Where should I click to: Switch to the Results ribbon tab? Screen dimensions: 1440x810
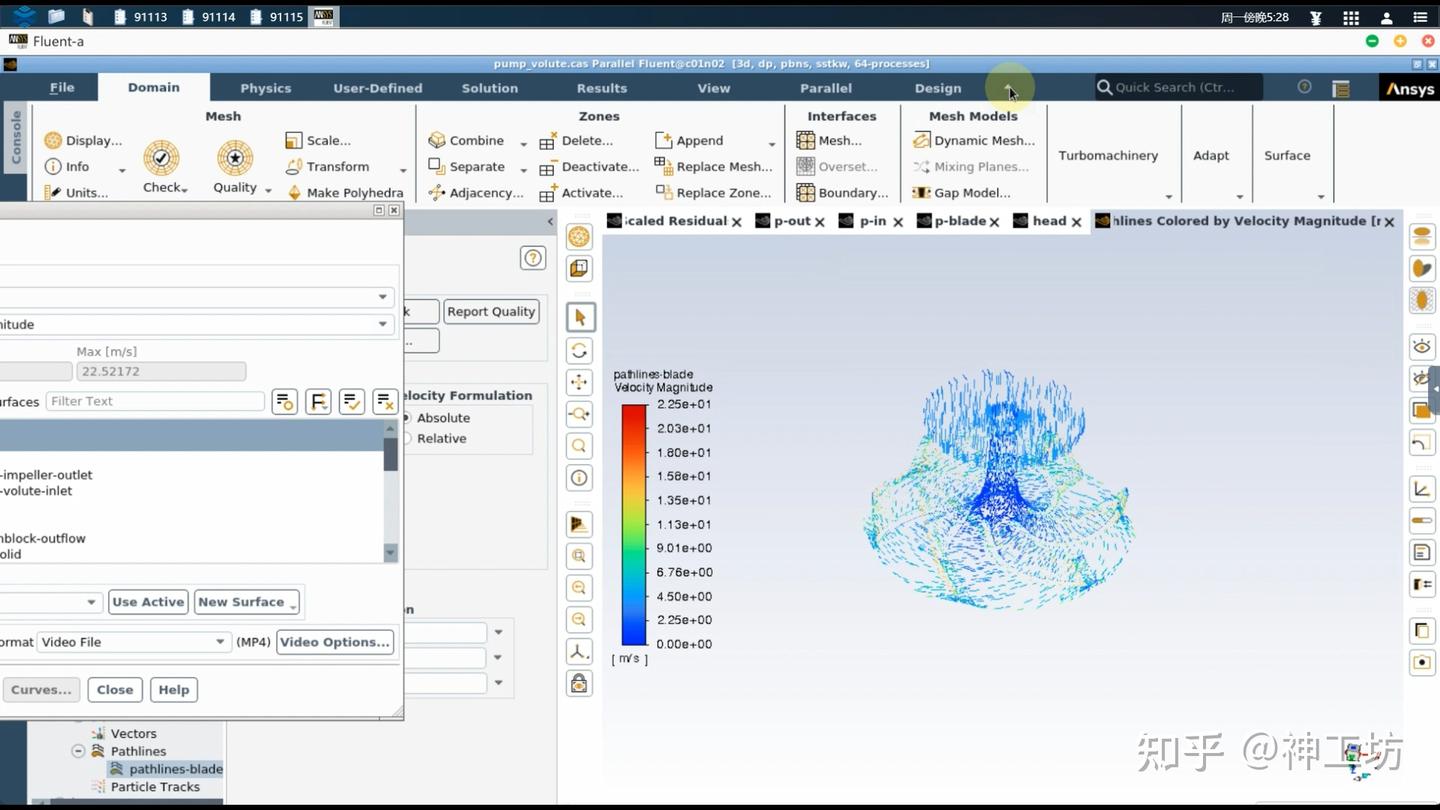[602, 88]
